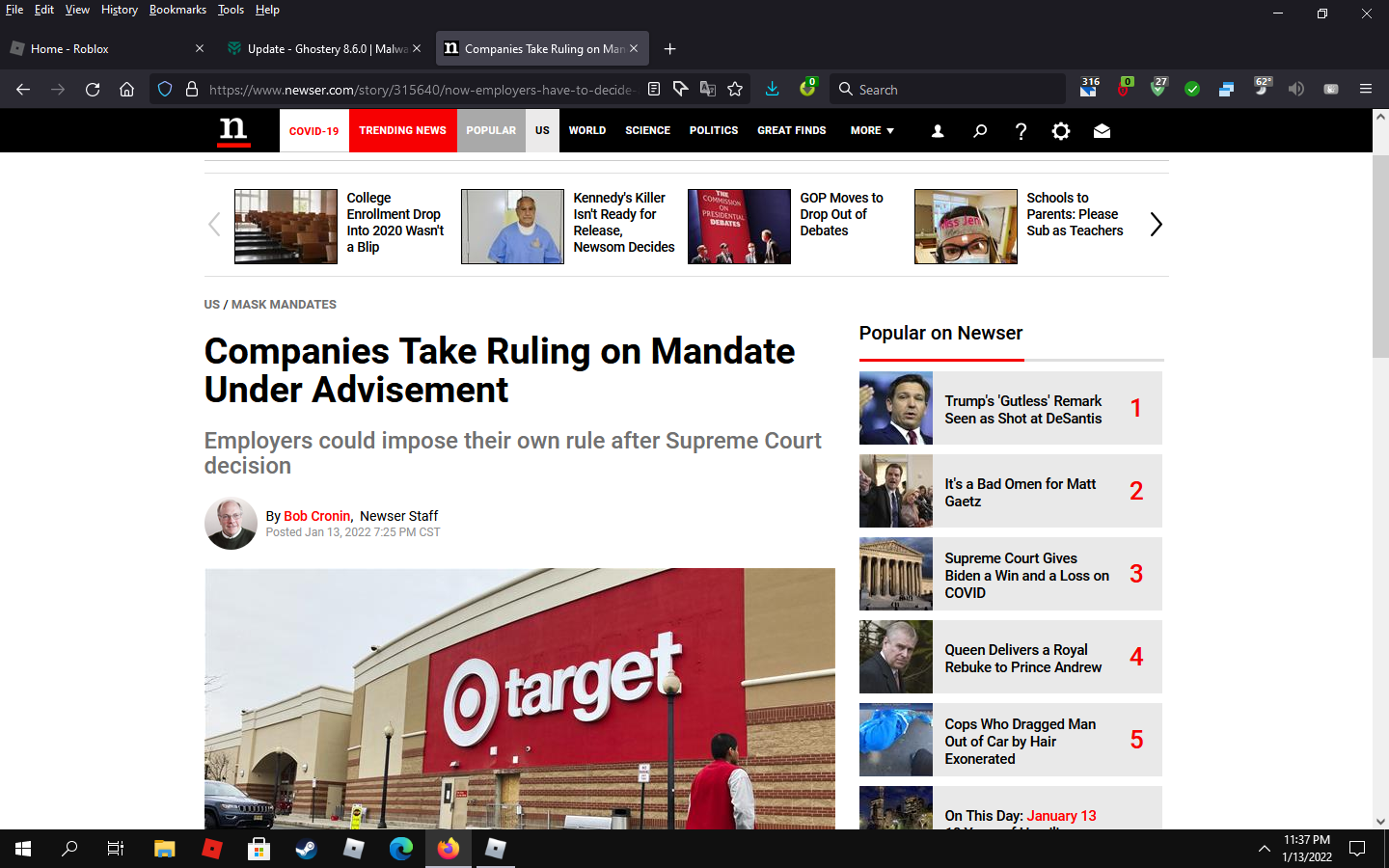Click the page vertical scrollbar thumb
Image resolution: width=1389 pixels, height=868 pixels.
click(1380, 256)
